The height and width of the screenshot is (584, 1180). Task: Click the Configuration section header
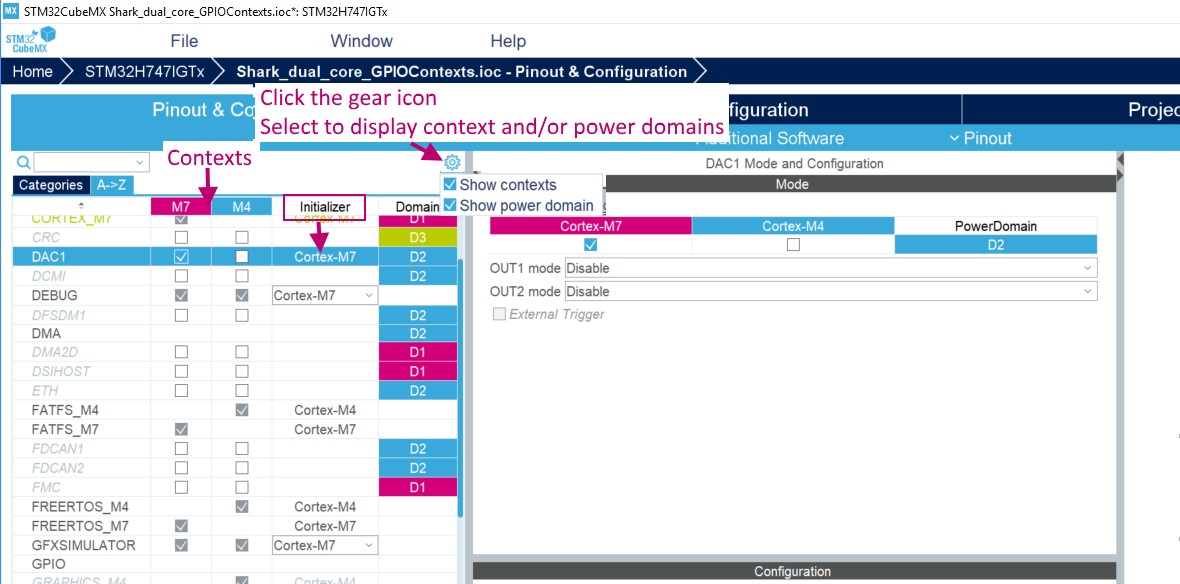tap(794, 571)
